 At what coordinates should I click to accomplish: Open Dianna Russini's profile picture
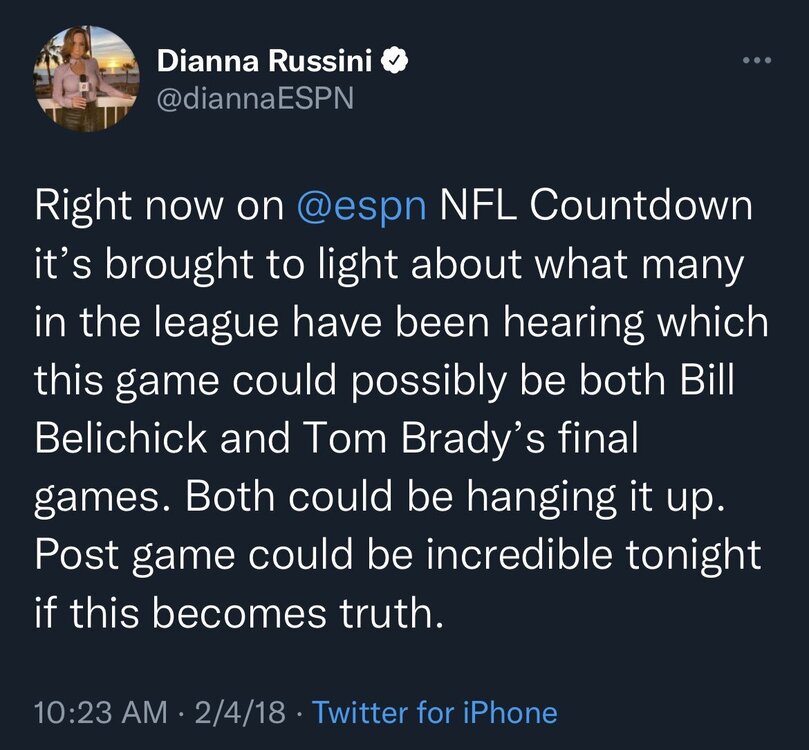click(x=86, y=79)
